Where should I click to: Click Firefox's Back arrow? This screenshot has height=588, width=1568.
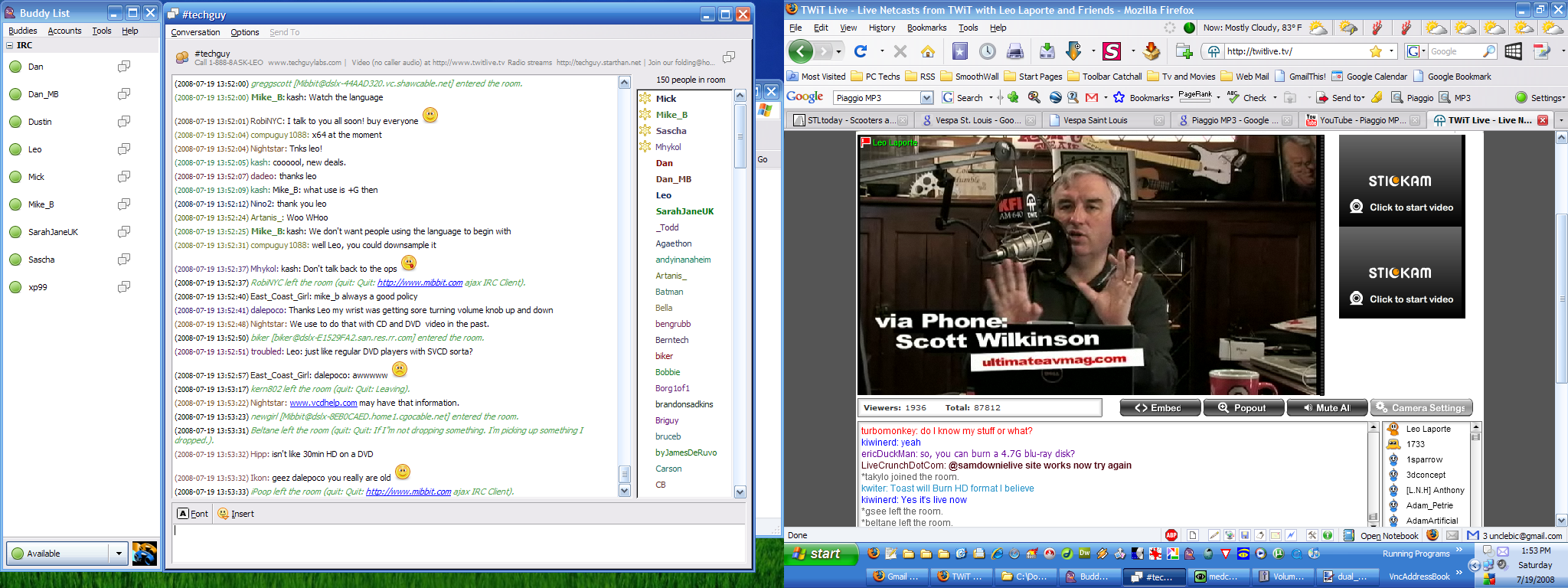pos(801,51)
